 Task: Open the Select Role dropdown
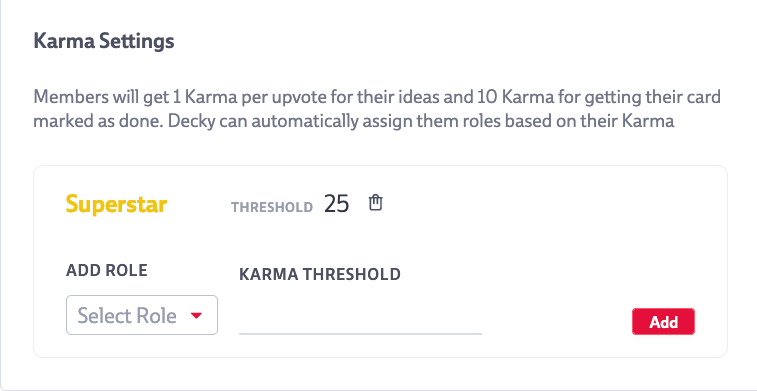point(142,315)
